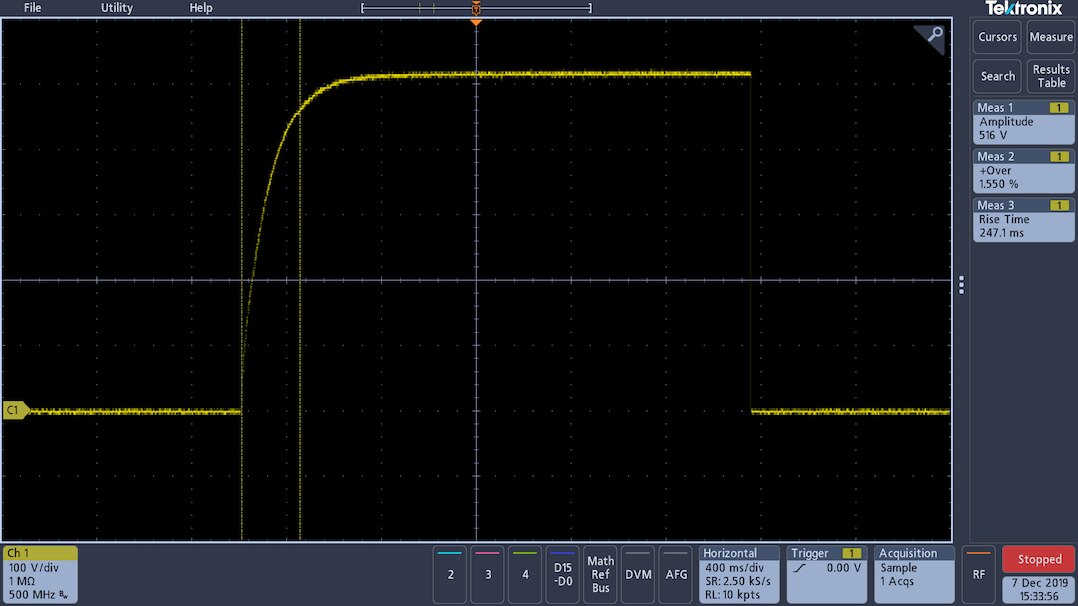Click the orange trigger position marker
The height and width of the screenshot is (606, 1078).
(x=476, y=20)
